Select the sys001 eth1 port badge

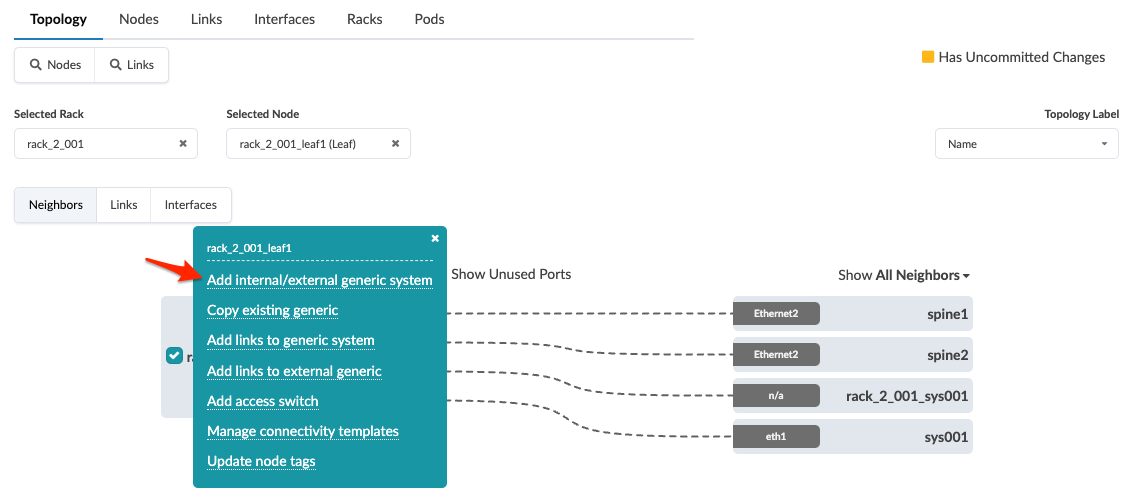point(776,437)
